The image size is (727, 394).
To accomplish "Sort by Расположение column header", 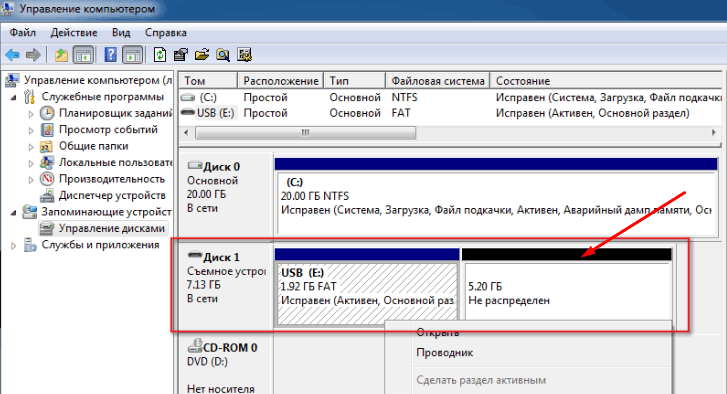I will [x=281, y=81].
